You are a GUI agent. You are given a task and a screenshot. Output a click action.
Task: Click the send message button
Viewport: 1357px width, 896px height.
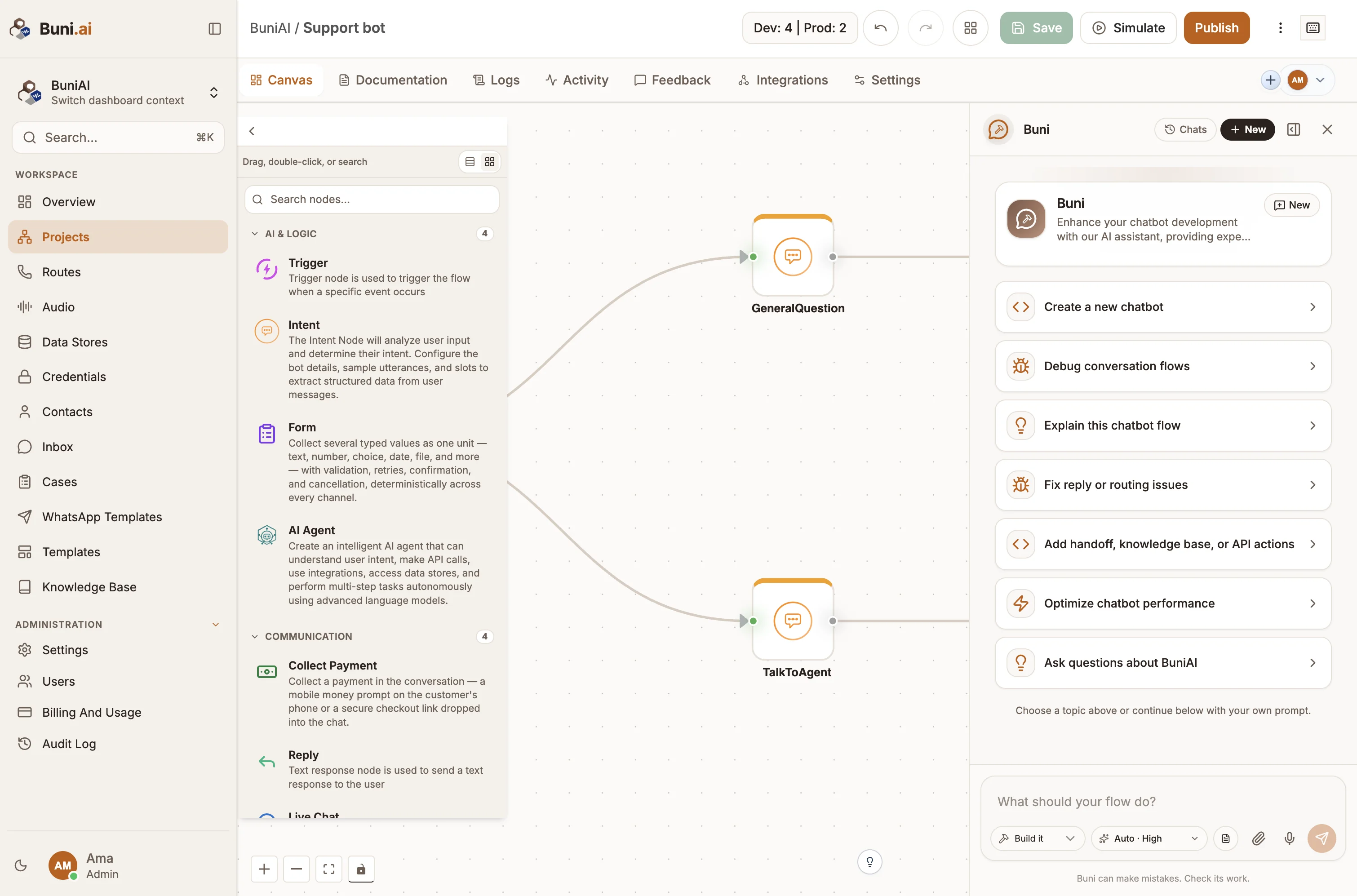click(x=1322, y=838)
